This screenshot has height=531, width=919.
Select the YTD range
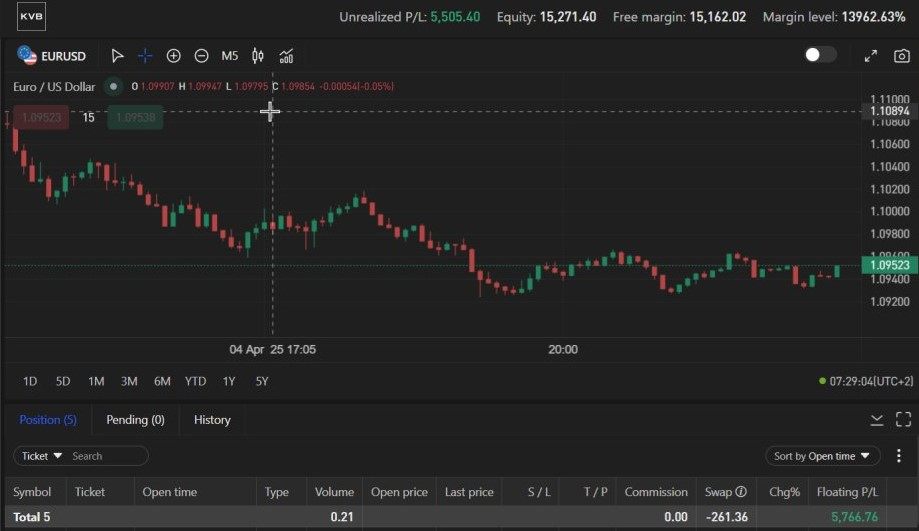195,382
